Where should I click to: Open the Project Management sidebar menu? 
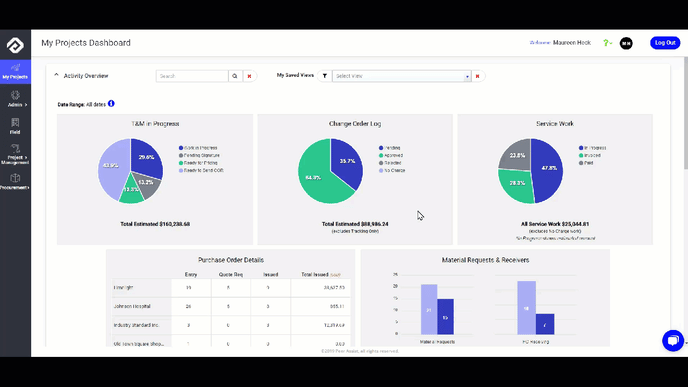[x=15, y=154]
